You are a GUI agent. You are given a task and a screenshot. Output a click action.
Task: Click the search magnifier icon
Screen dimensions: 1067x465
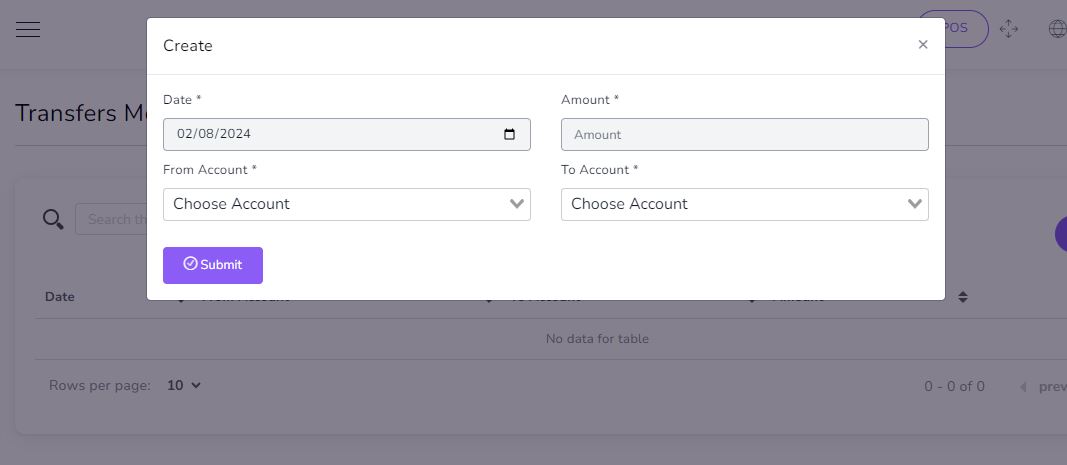click(x=52, y=219)
